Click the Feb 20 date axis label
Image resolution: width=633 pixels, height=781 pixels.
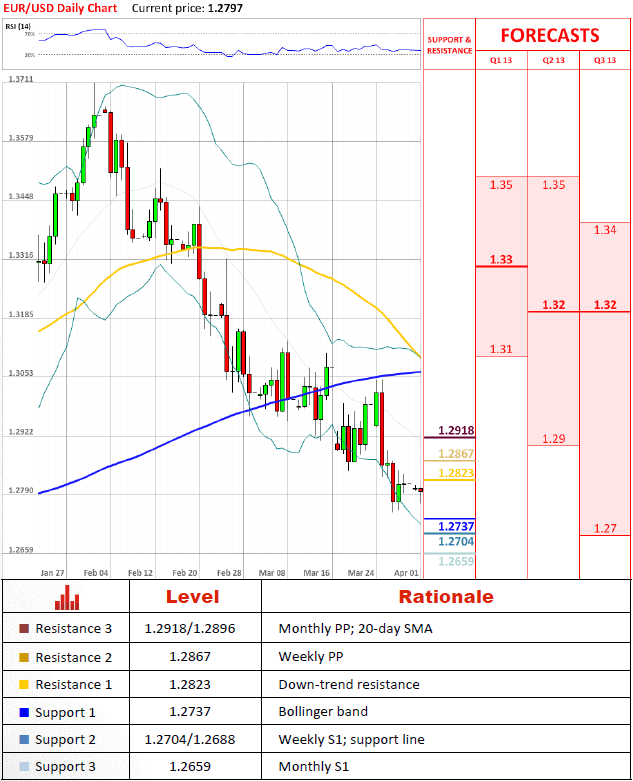coord(185,573)
